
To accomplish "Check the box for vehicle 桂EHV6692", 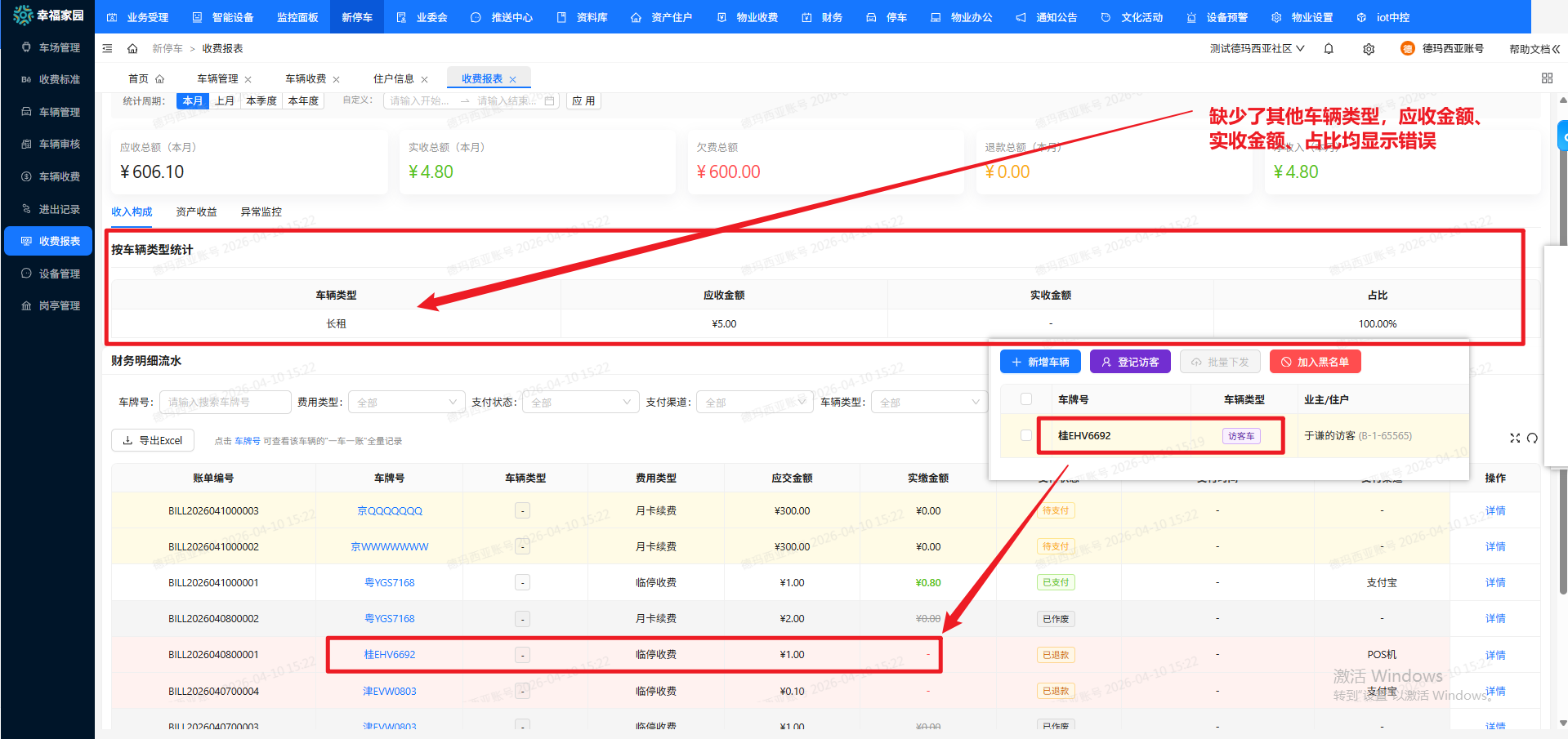I will (x=1026, y=435).
